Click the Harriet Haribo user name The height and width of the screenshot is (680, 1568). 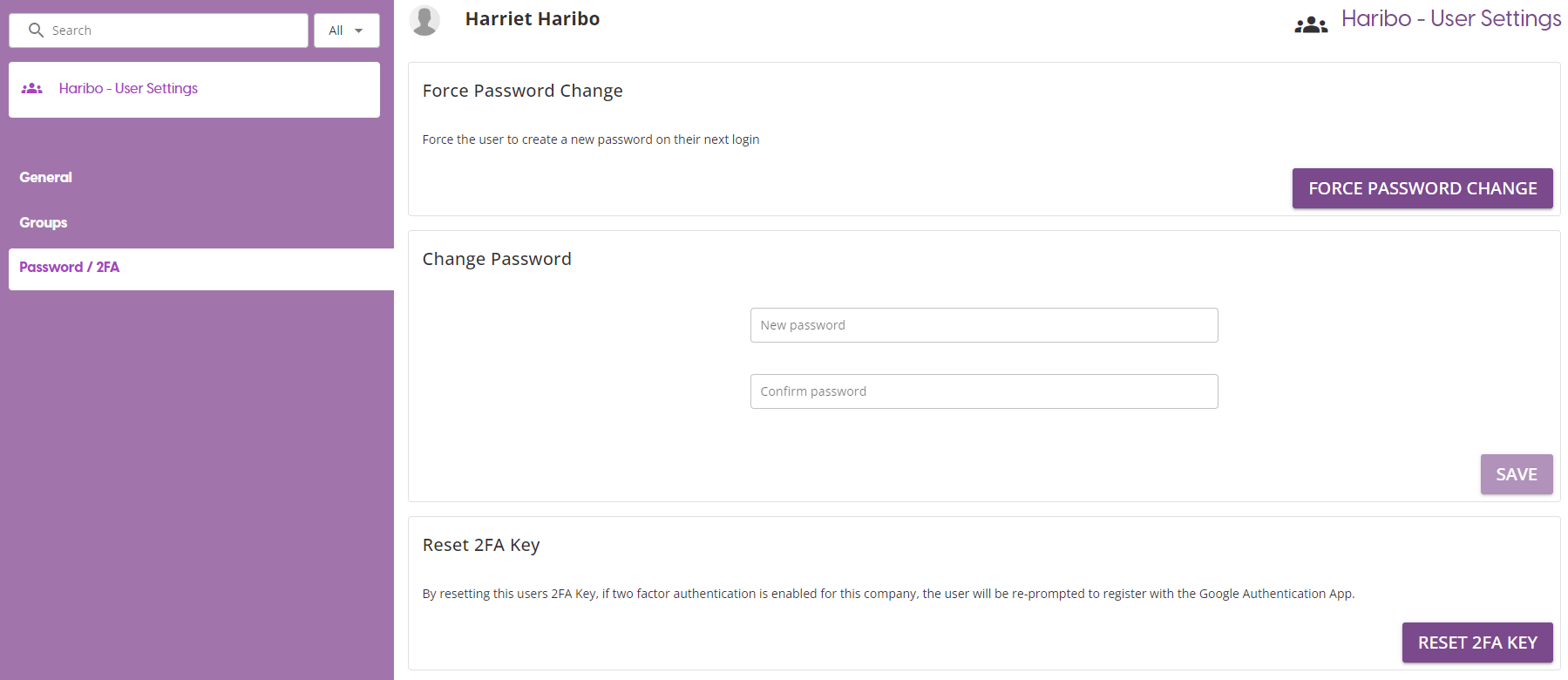(x=532, y=19)
